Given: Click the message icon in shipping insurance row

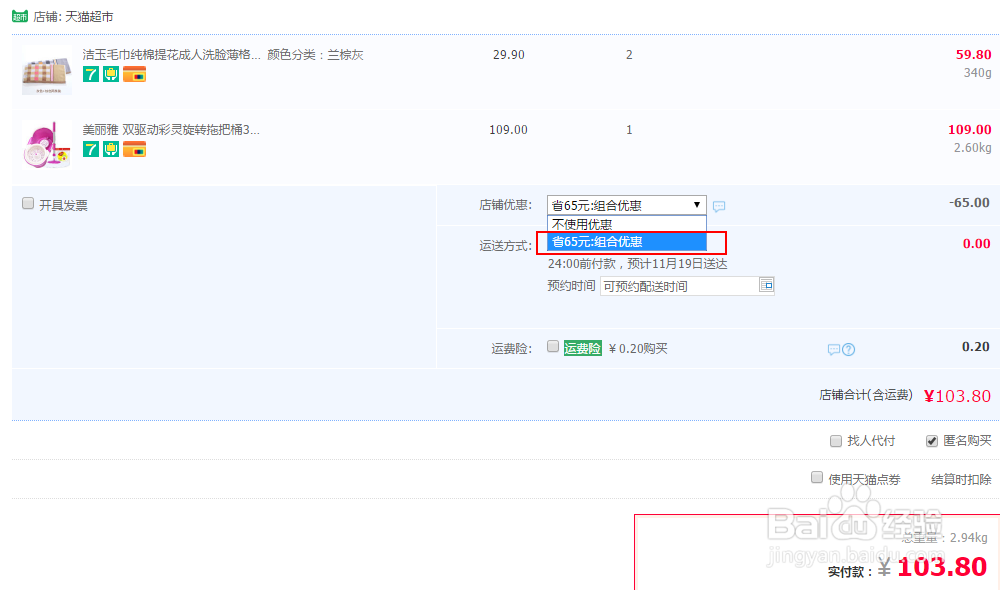Looking at the screenshot, I should pos(834,350).
